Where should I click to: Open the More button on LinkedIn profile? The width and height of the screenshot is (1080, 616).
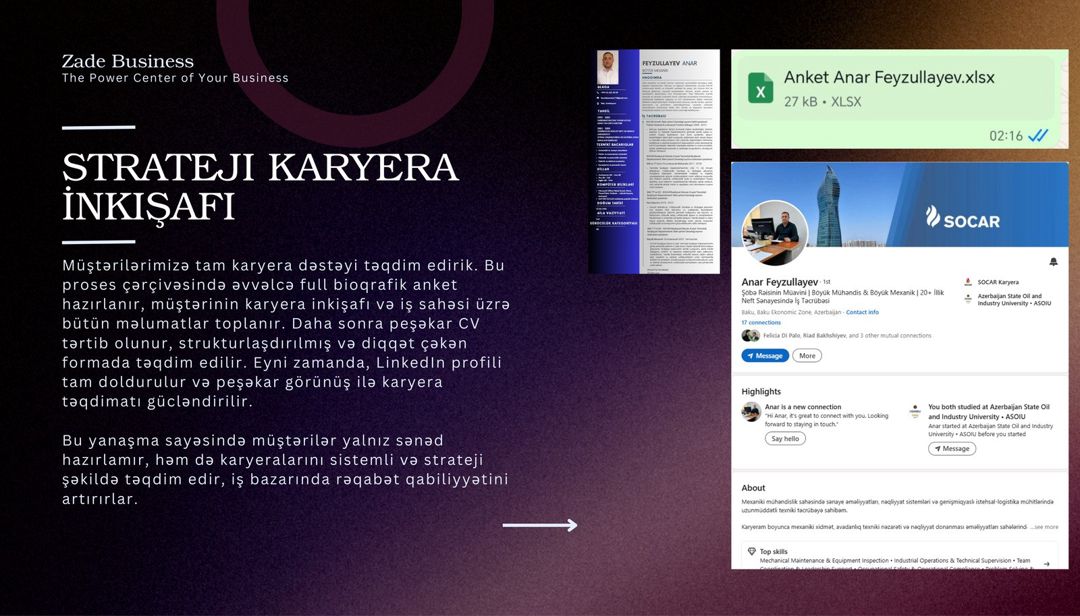tap(807, 356)
